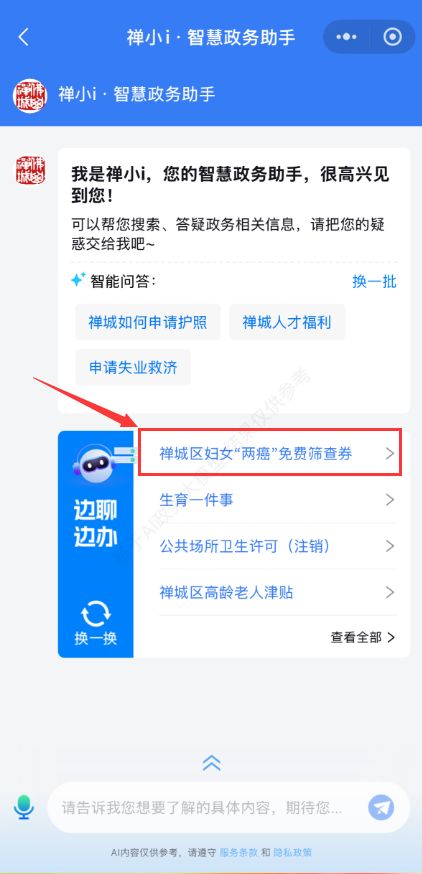Click the 换一换 refresh arrows icon

click(95, 614)
